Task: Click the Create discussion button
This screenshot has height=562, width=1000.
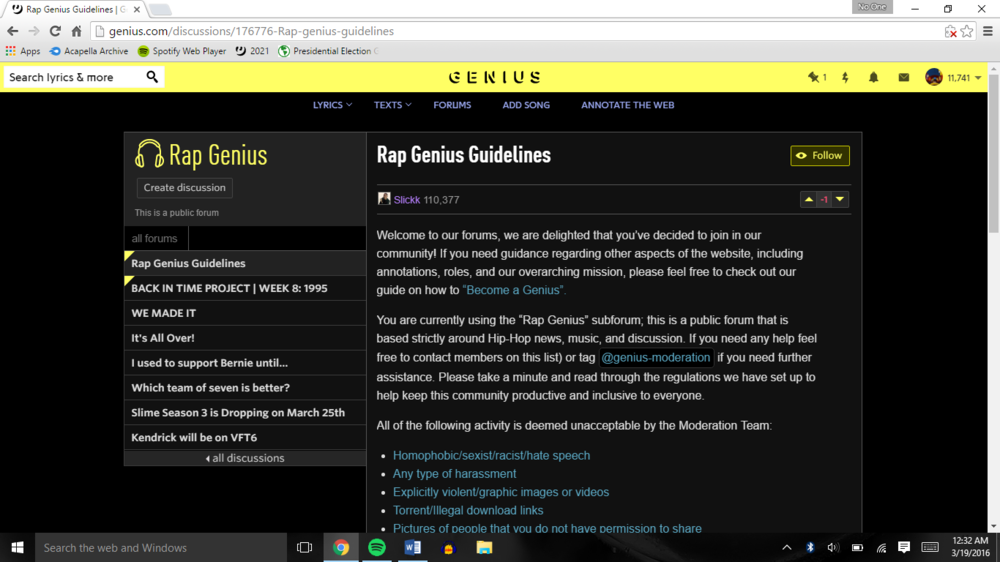Action: [x=184, y=188]
